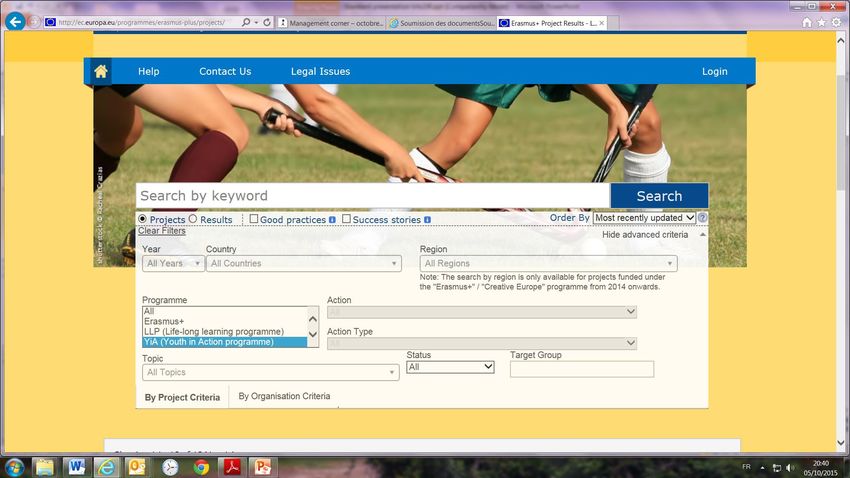
Task: Click the Search by keyword field
Action: (x=372, y=196)
